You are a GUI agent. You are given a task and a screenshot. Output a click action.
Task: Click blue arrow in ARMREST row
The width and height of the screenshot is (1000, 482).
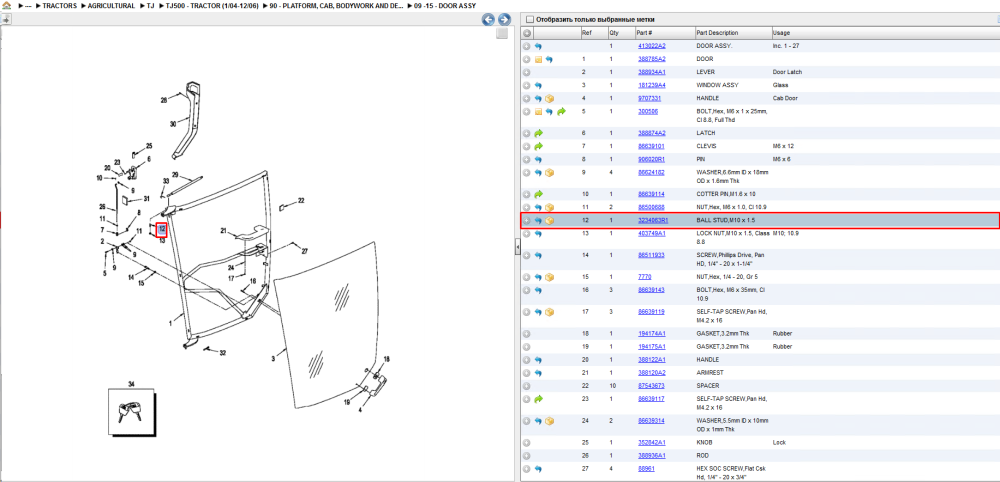pos(538,373)
